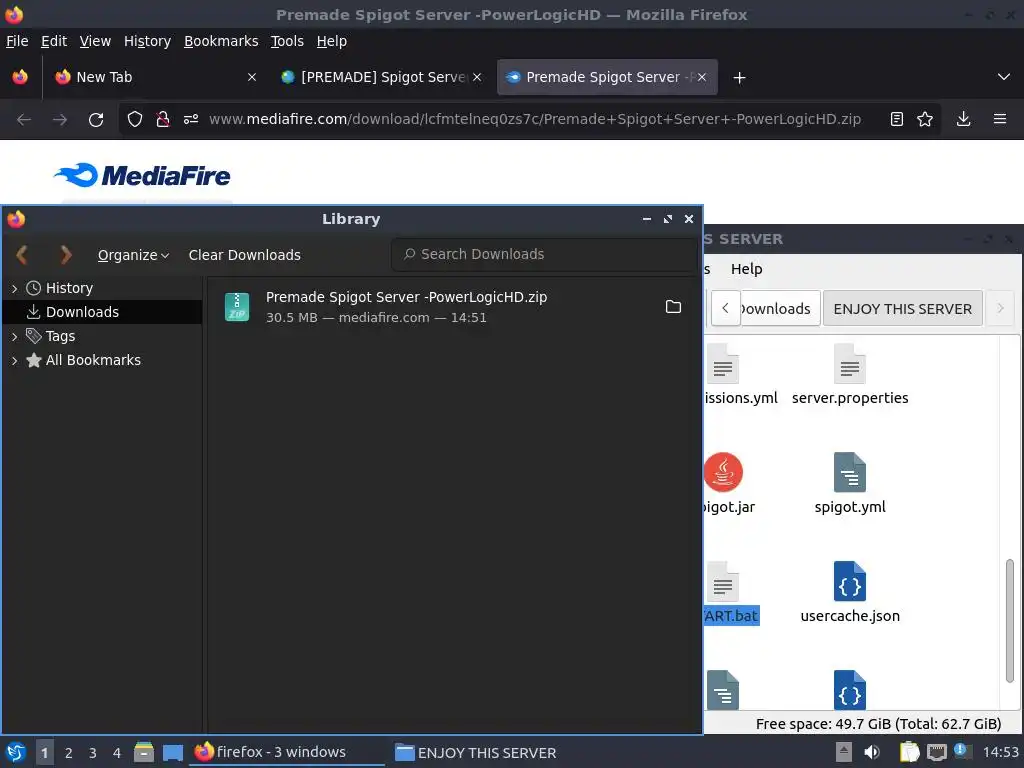Image resolution: width=1024 pixels, height=768 pixels.
Task: Go back in Library window
Action: (22, 255)
